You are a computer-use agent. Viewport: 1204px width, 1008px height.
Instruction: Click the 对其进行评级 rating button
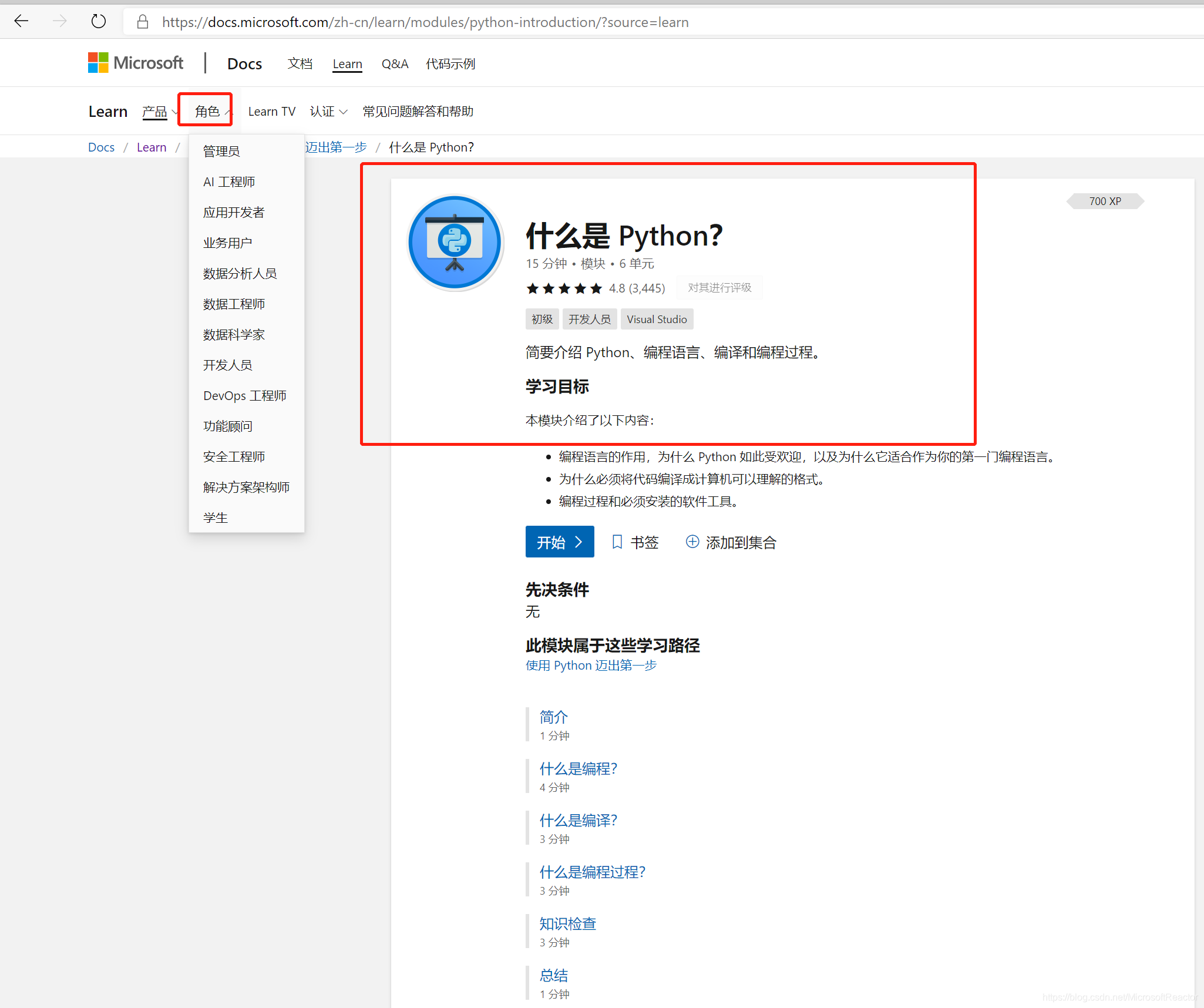point(719,288)
